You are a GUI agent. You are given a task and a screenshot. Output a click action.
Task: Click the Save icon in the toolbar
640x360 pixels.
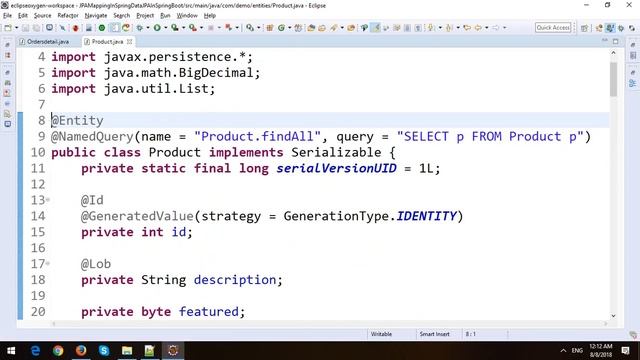(x=25, y=28)
